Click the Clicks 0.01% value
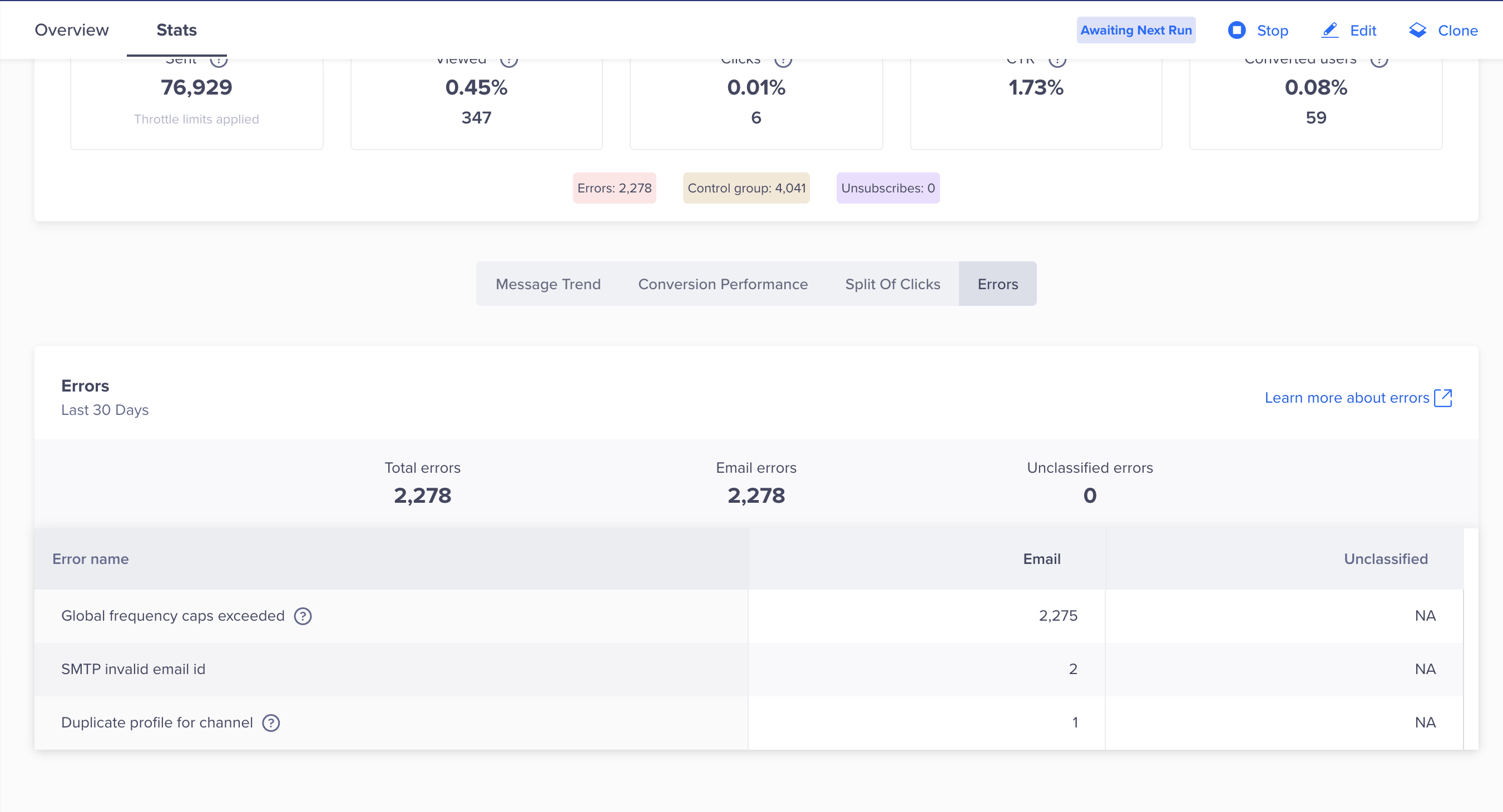The width and height of the screenshot is (1503, 812). [756, 87]
